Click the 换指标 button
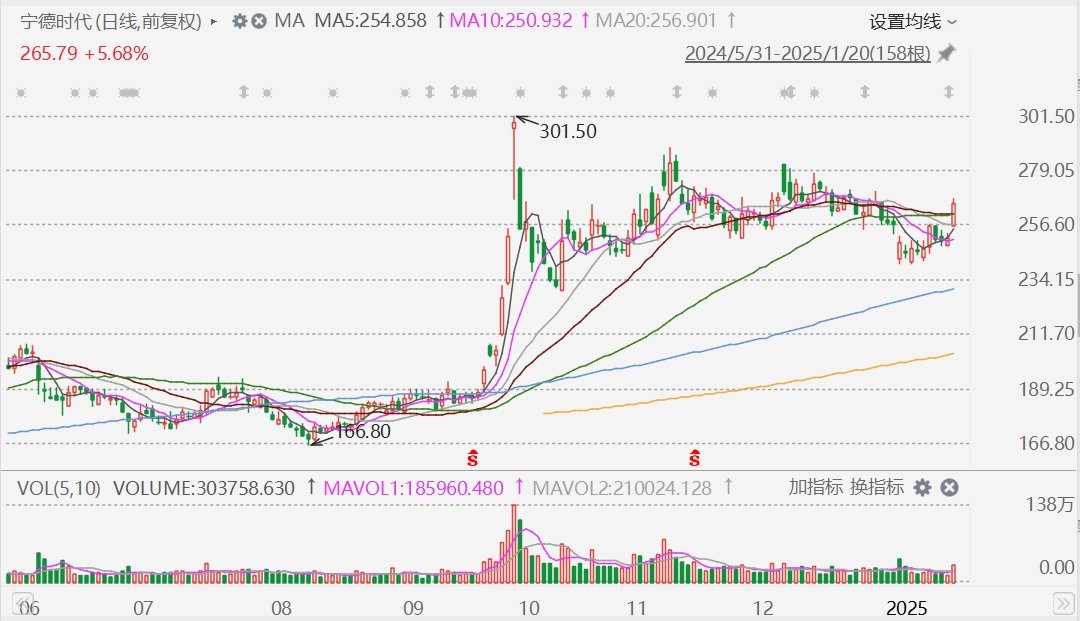 877,488
